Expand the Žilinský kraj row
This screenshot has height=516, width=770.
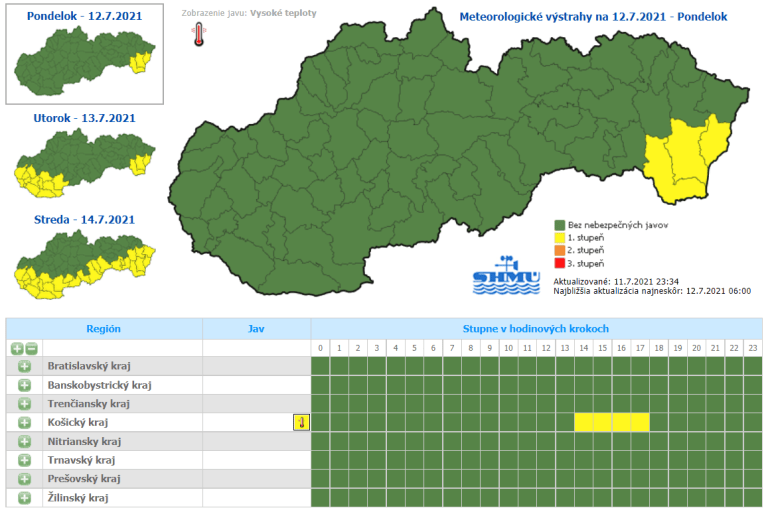coord(25,498)
